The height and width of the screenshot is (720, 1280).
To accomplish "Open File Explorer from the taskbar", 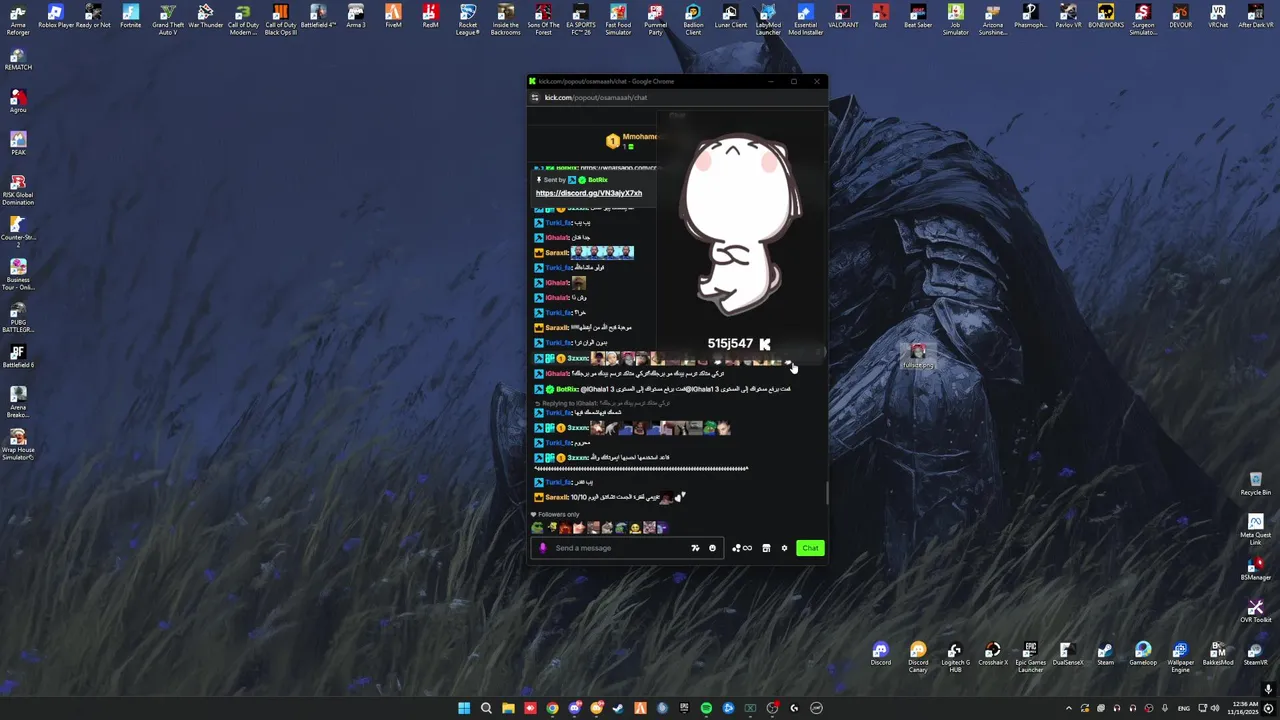I will point(508,708).
